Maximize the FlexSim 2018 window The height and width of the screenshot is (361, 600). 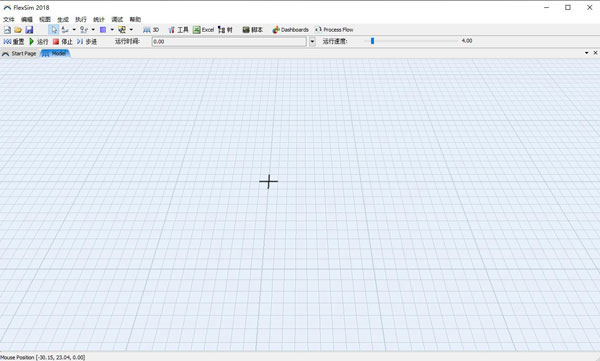[568, 7]
